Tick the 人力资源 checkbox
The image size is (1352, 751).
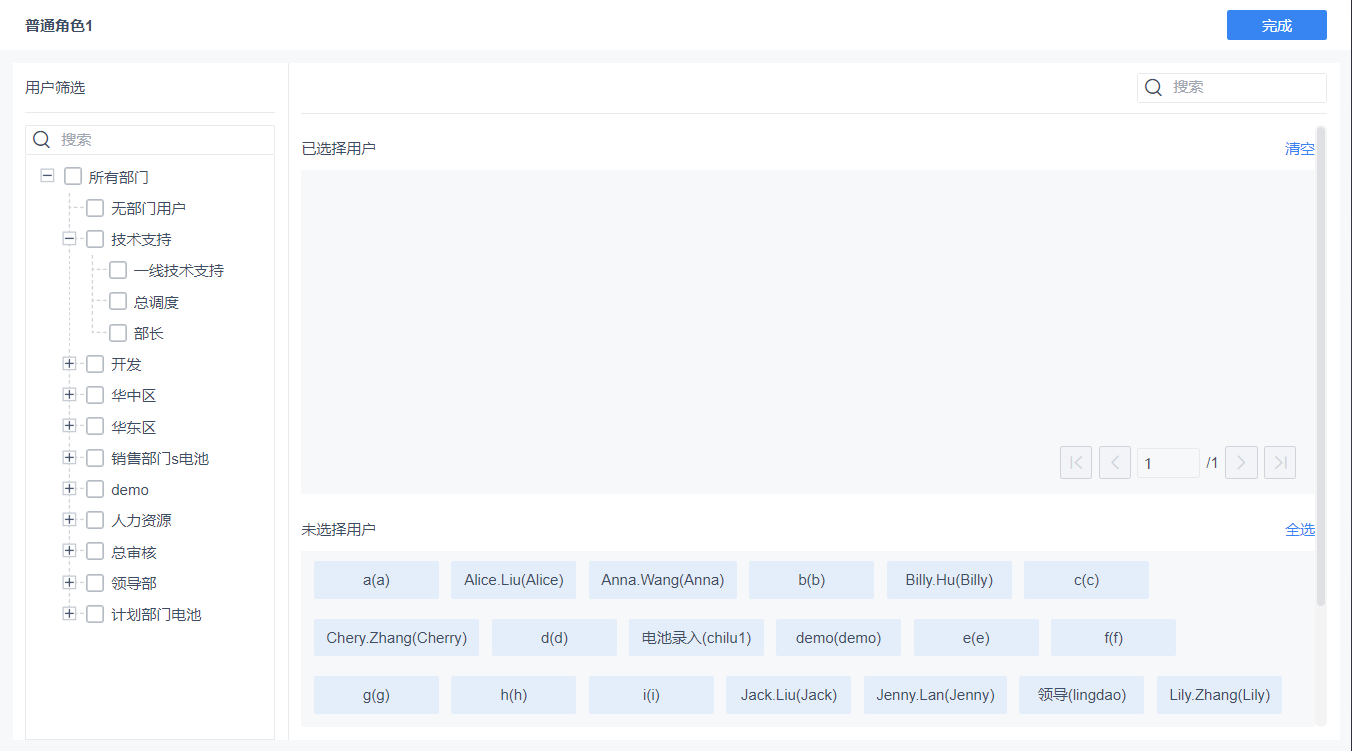[x=95, y=520]
